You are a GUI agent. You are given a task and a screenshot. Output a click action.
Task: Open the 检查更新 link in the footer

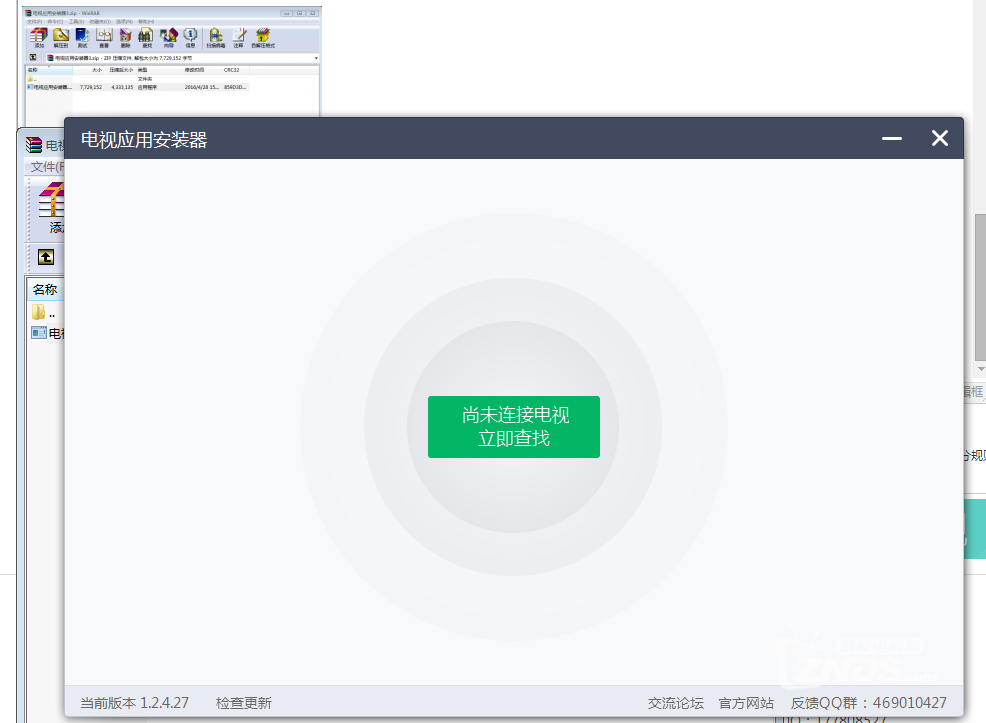pyautogui.click(x=243, y=703)
